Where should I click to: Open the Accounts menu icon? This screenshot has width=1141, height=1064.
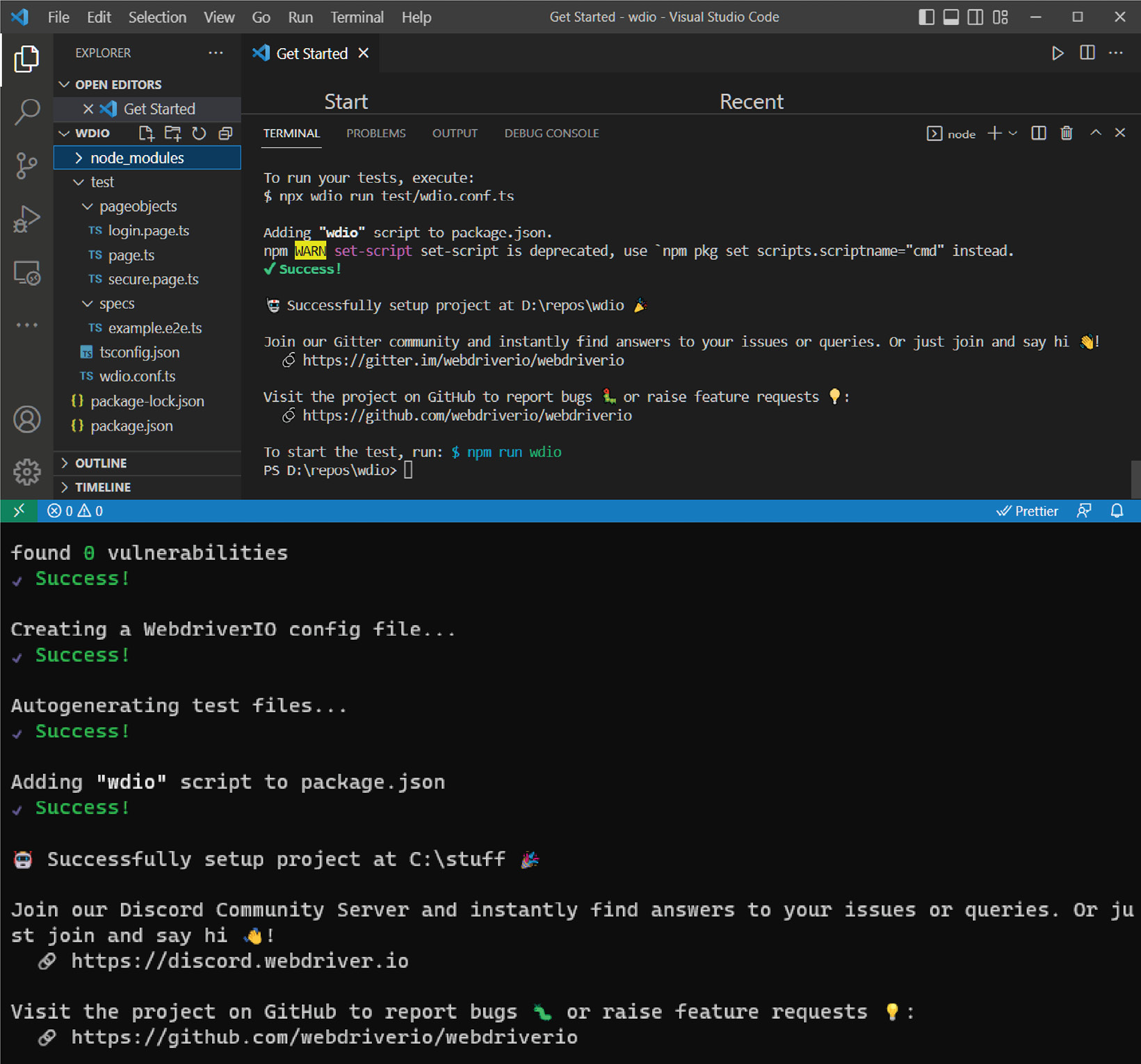click(x=26, y=419)
